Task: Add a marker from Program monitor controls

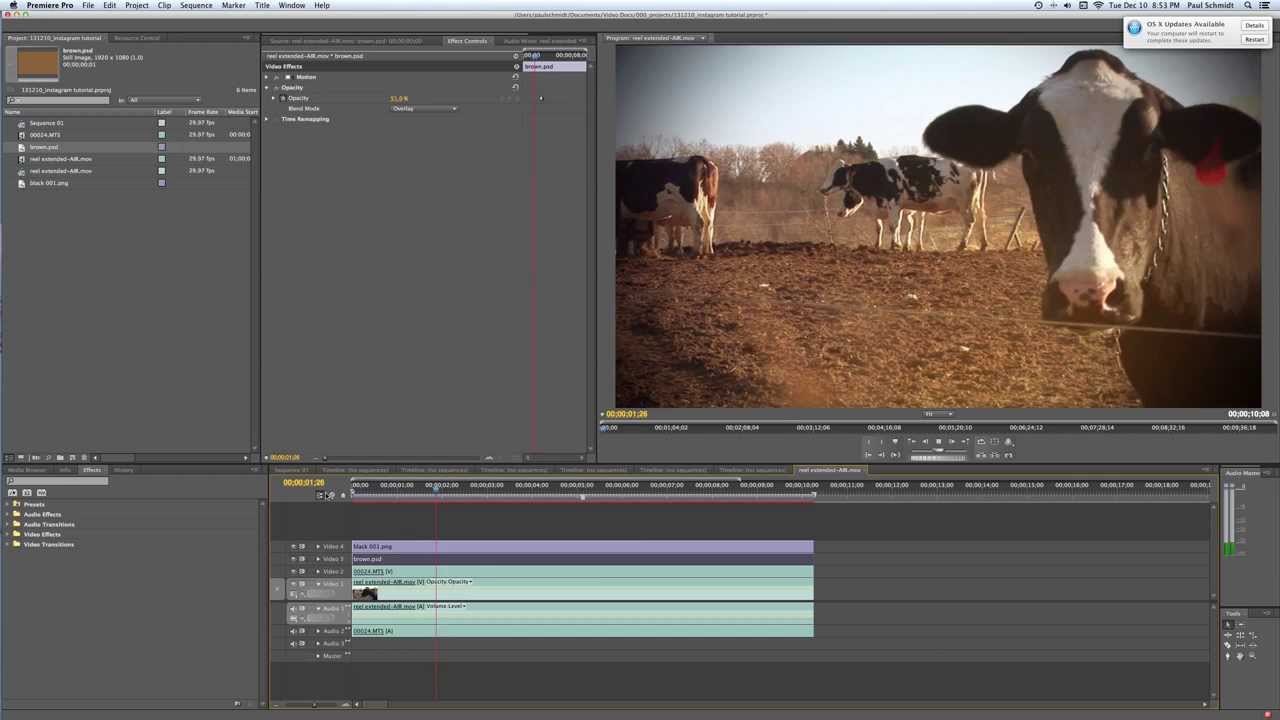Action: 895,441
